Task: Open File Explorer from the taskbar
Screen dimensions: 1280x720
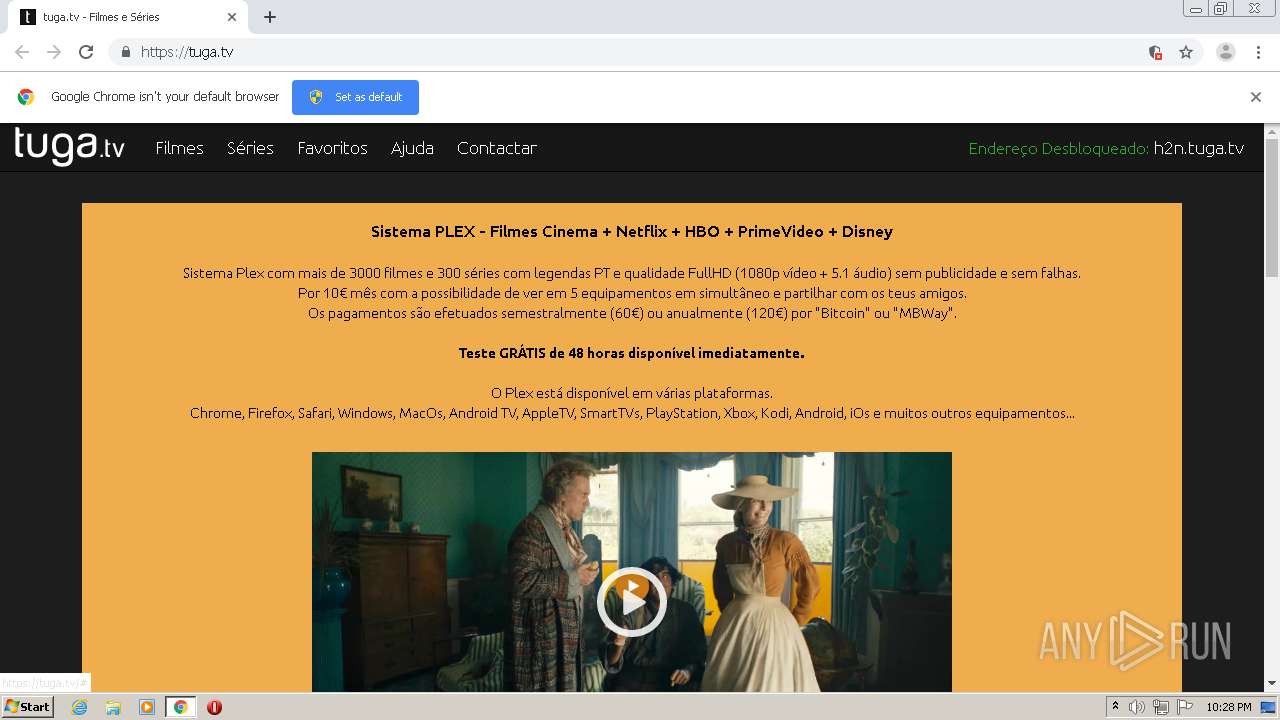Action: tap(113, 707)
